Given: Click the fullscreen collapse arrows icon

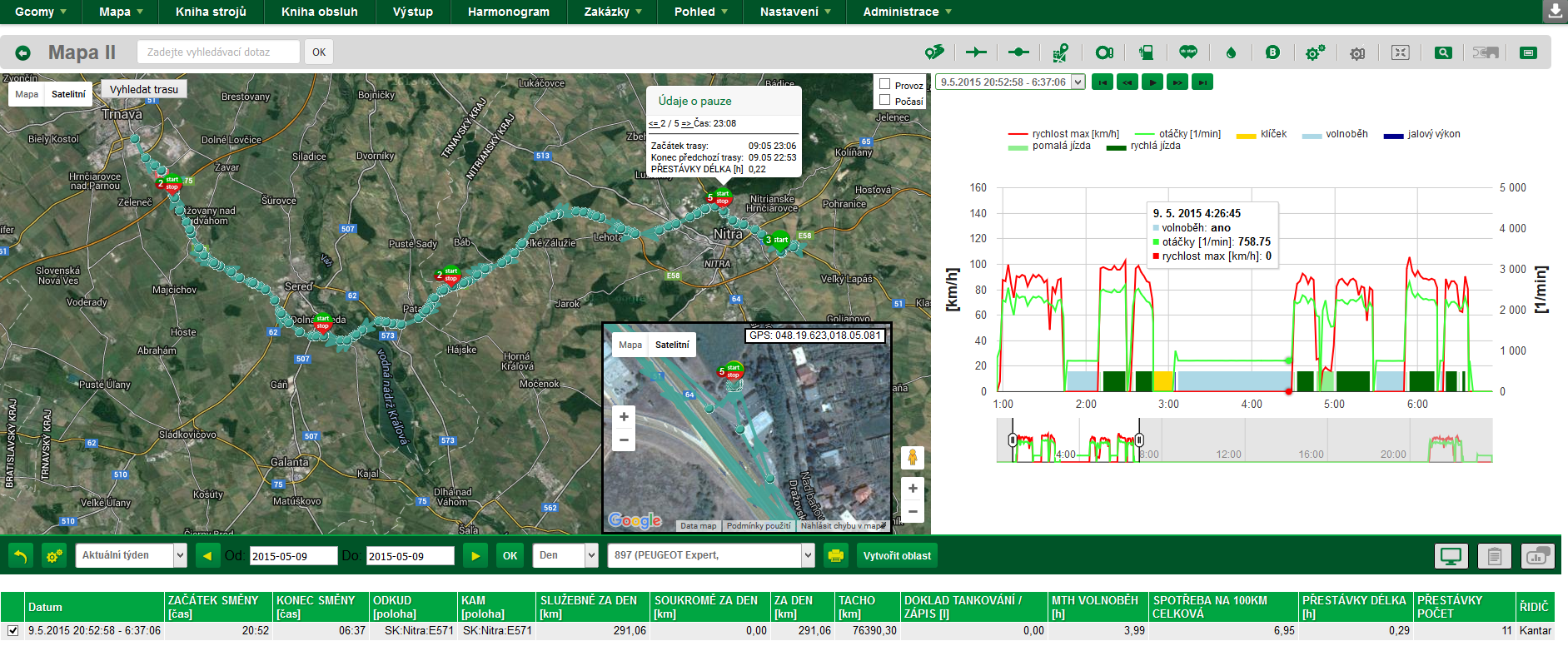Looking at the screenshot, I should [1400, 52].
